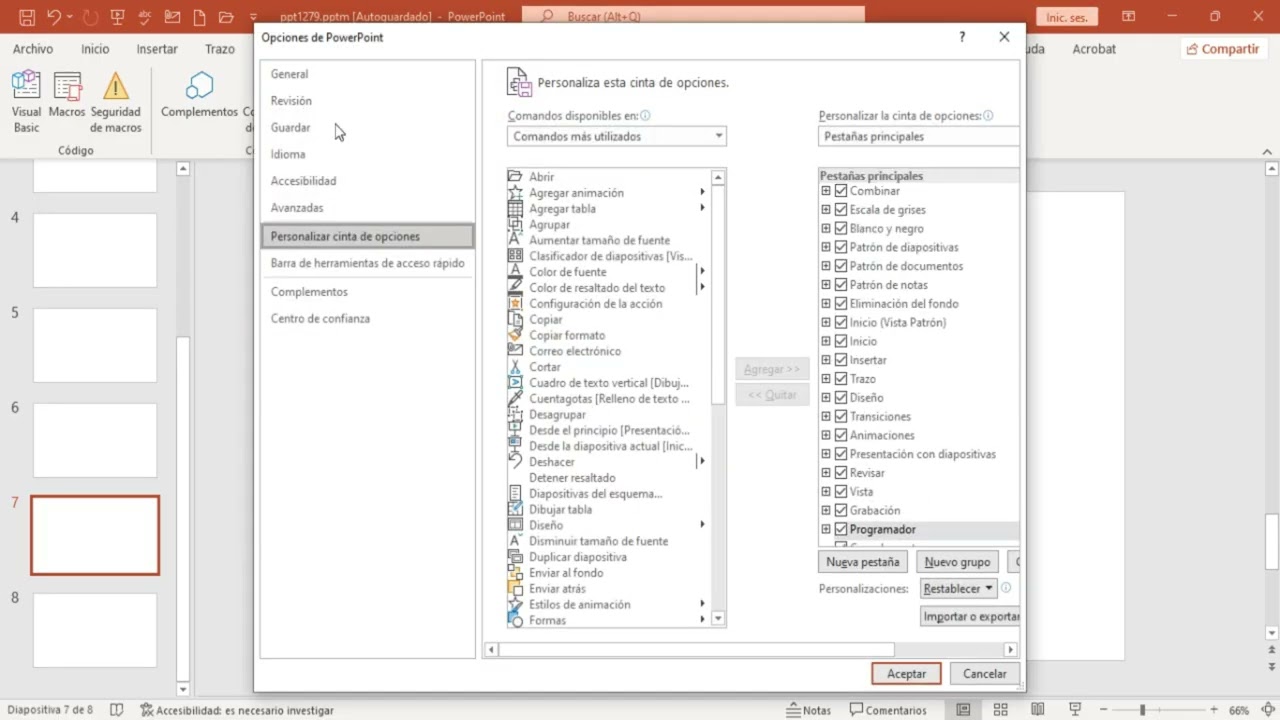Uncheck the Grabación tab checkbox
Screen dimensions: 1280x720
coord(841,510)
